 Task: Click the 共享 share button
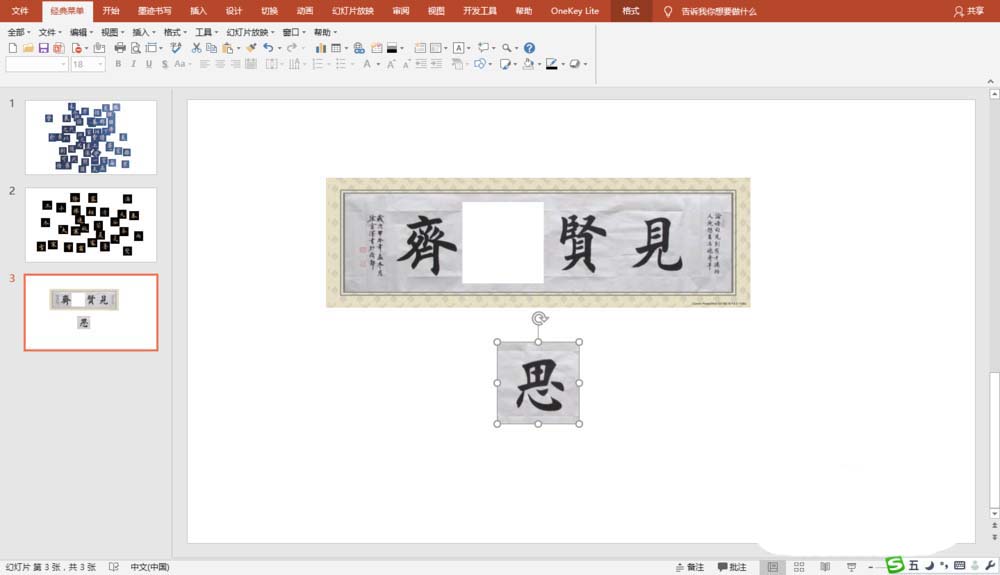click(969, 11)
